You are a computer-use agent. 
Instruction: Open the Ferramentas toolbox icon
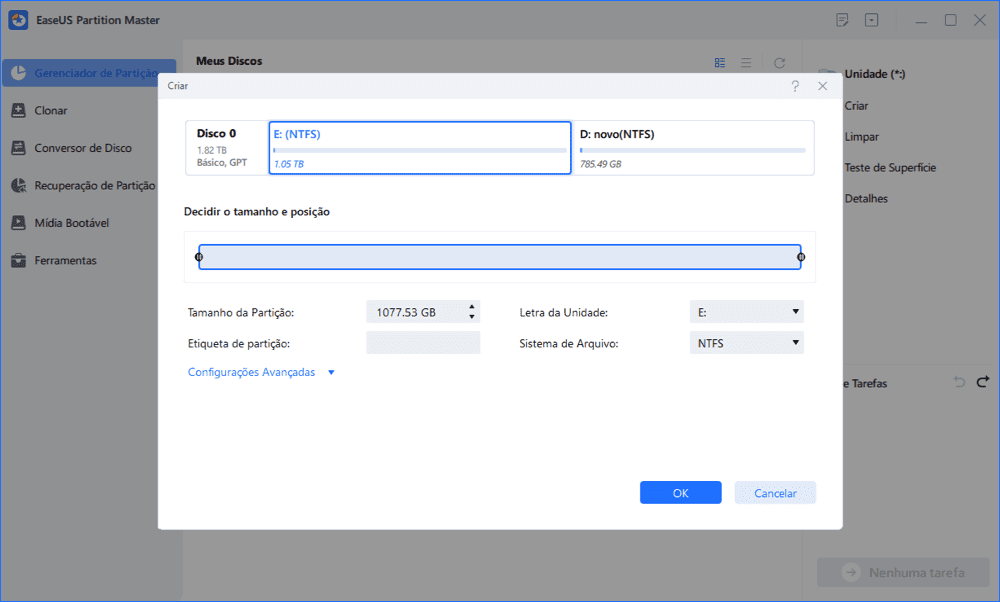18,260
